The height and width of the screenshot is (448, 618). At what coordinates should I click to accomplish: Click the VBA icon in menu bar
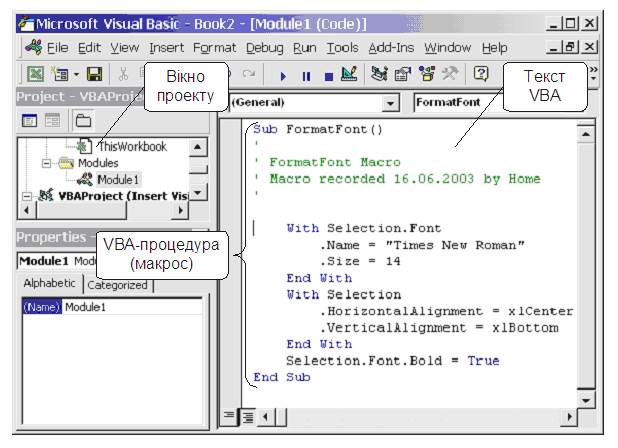click(x=34, y=47)
